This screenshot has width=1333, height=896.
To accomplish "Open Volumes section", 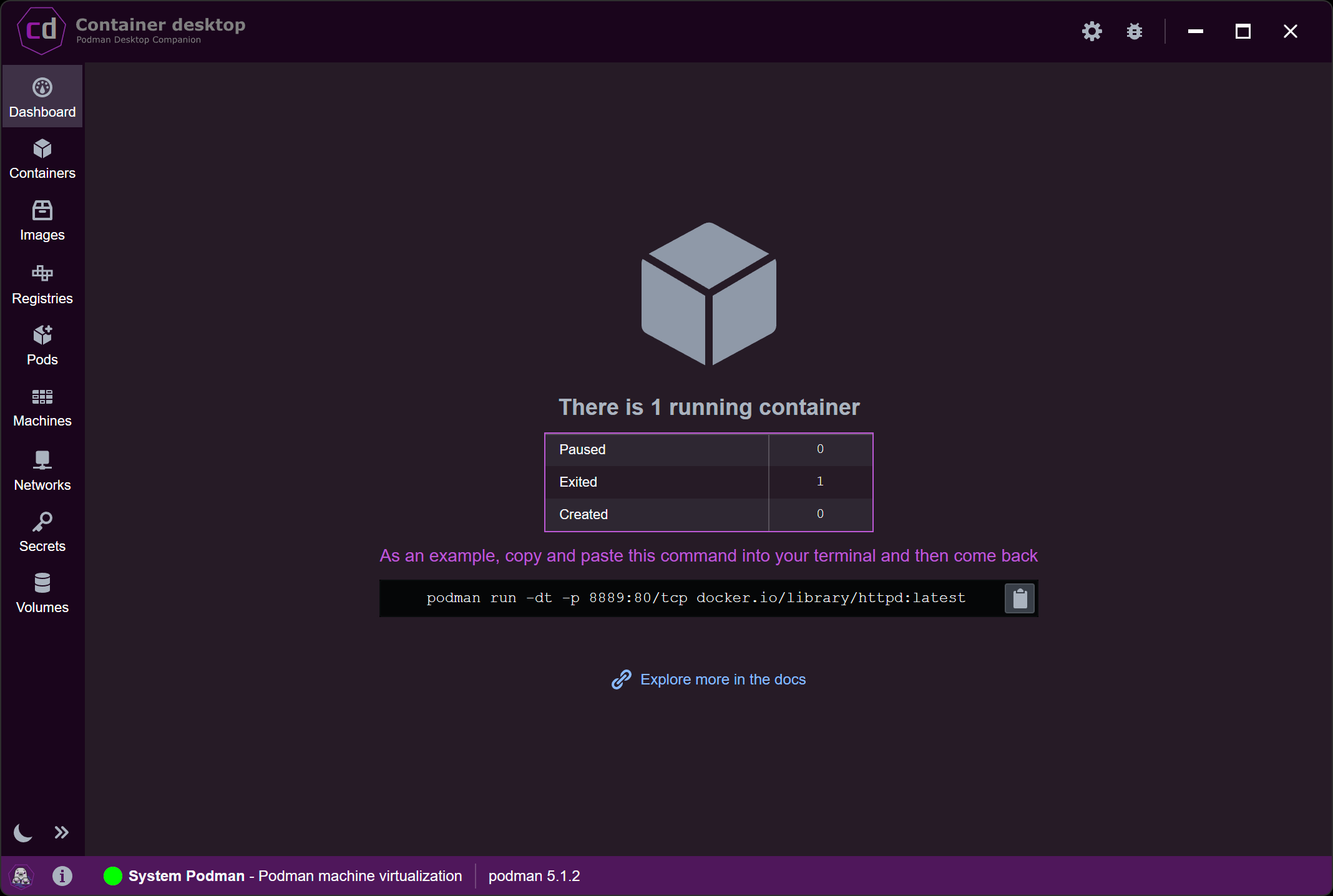I will point(42,593).
